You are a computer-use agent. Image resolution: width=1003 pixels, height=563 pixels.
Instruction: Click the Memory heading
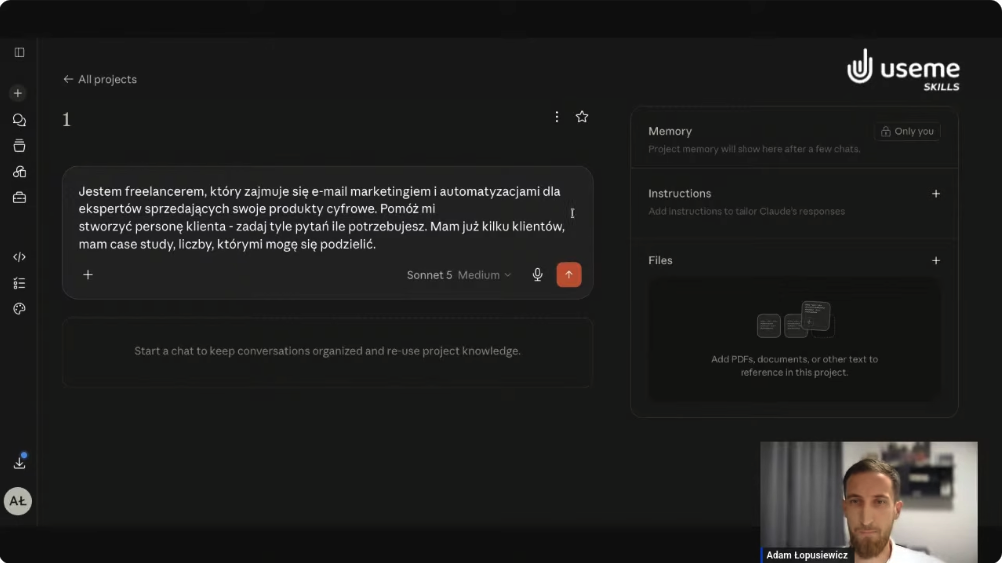click(670, 131)
